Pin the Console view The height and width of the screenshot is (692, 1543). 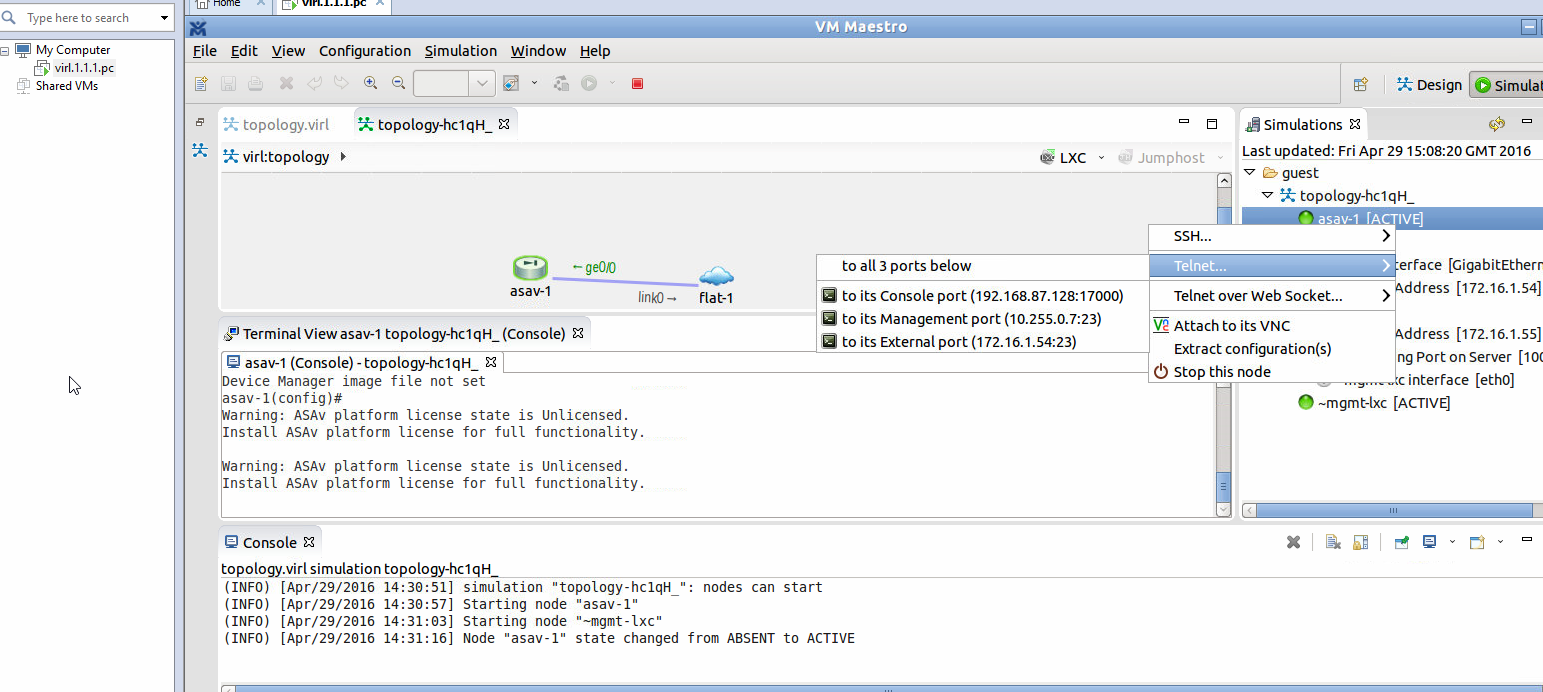click(x=1400, y=541)
